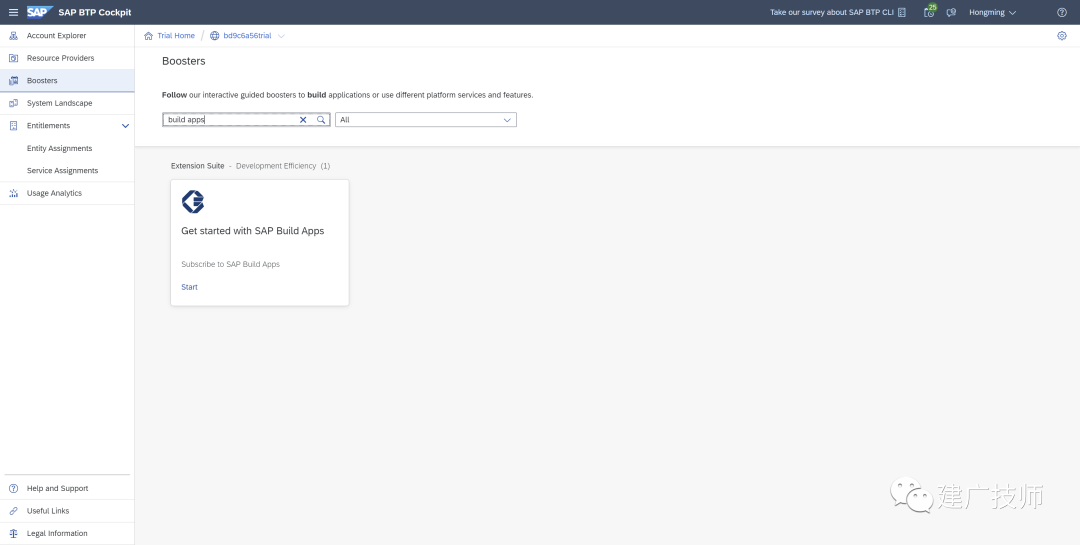Open the Entitlements menu item

tap(48, 126)
